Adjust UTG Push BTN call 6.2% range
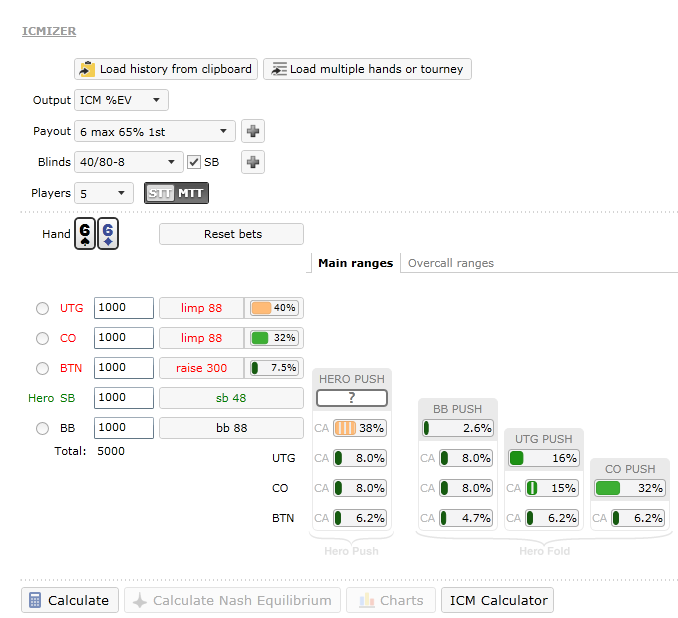This screenshot has width=678, height=618. [x=552, y=518]
